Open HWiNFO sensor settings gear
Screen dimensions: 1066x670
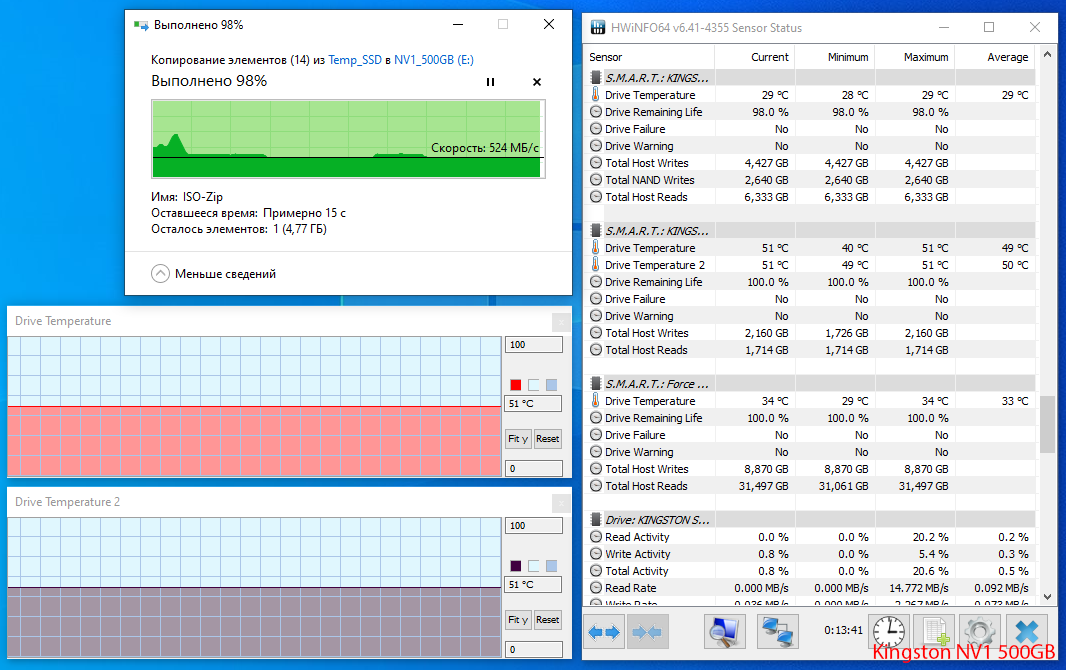[980, 632]
